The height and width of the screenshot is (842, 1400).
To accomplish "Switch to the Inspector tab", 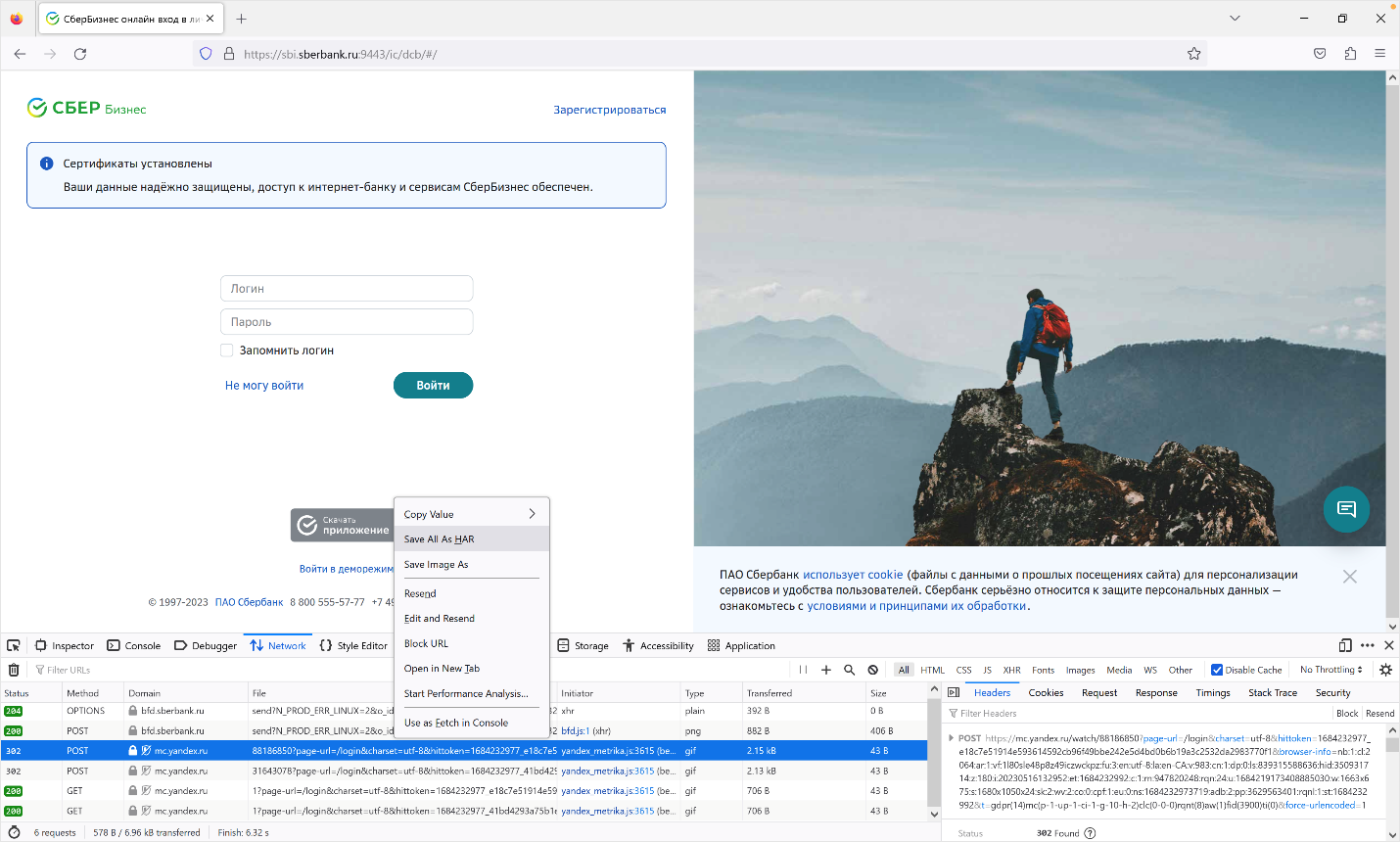I will click(x=65, y=645).
